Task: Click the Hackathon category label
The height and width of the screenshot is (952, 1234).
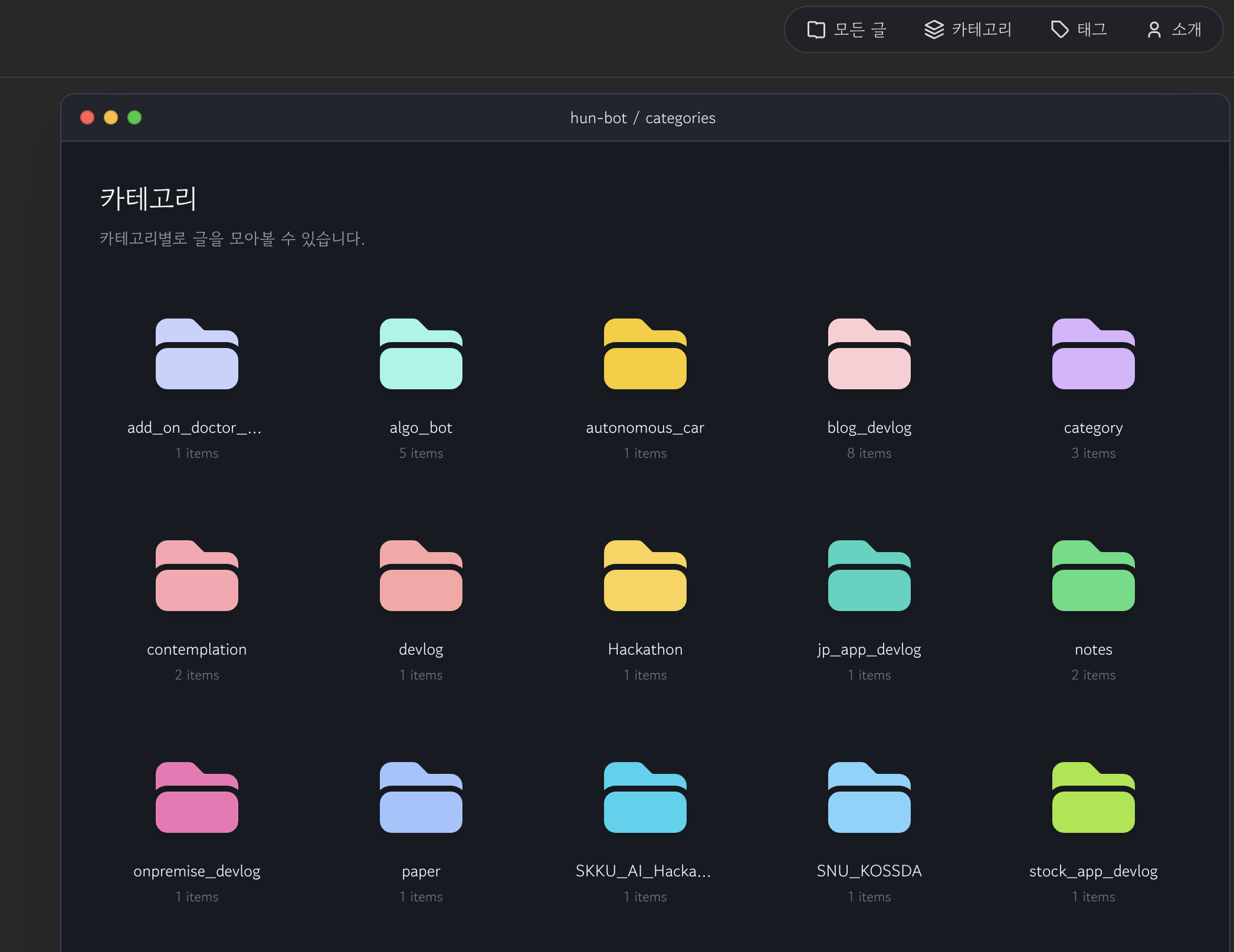Action: pos(645,649)
